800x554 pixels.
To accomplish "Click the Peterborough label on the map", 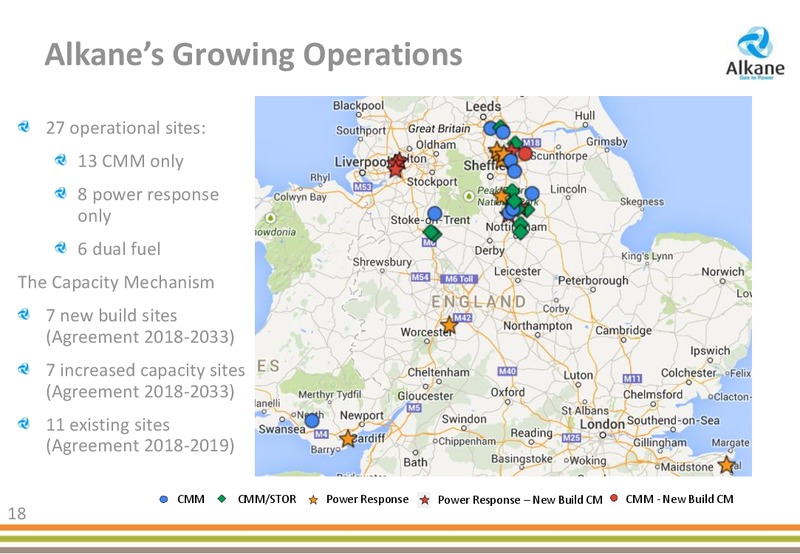I will pyautogui.click(x=593, y=281).
